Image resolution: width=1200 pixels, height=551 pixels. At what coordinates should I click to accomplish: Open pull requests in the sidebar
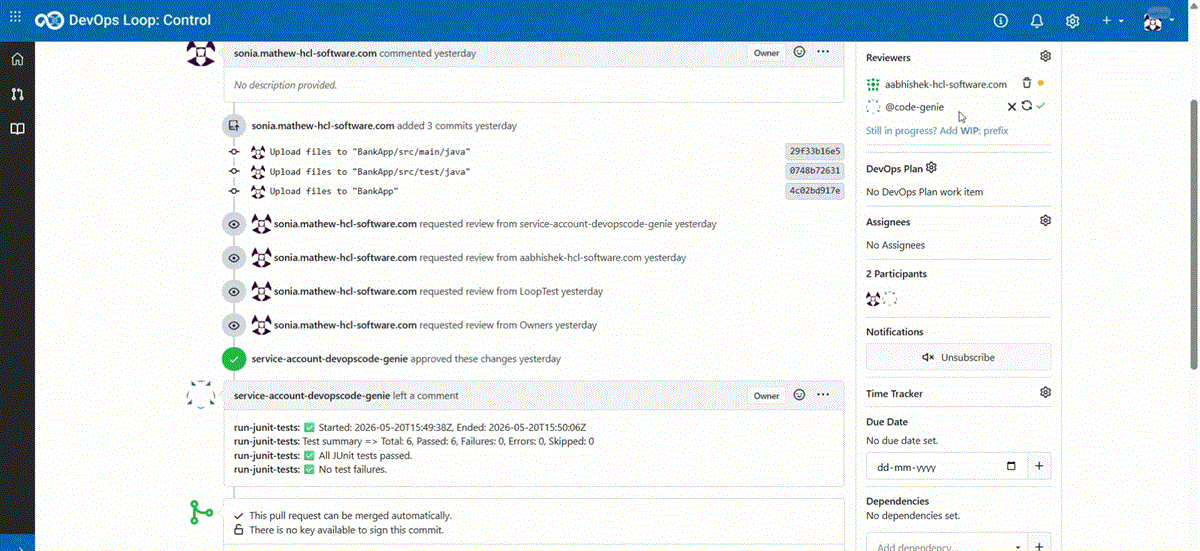pos(17,94)
